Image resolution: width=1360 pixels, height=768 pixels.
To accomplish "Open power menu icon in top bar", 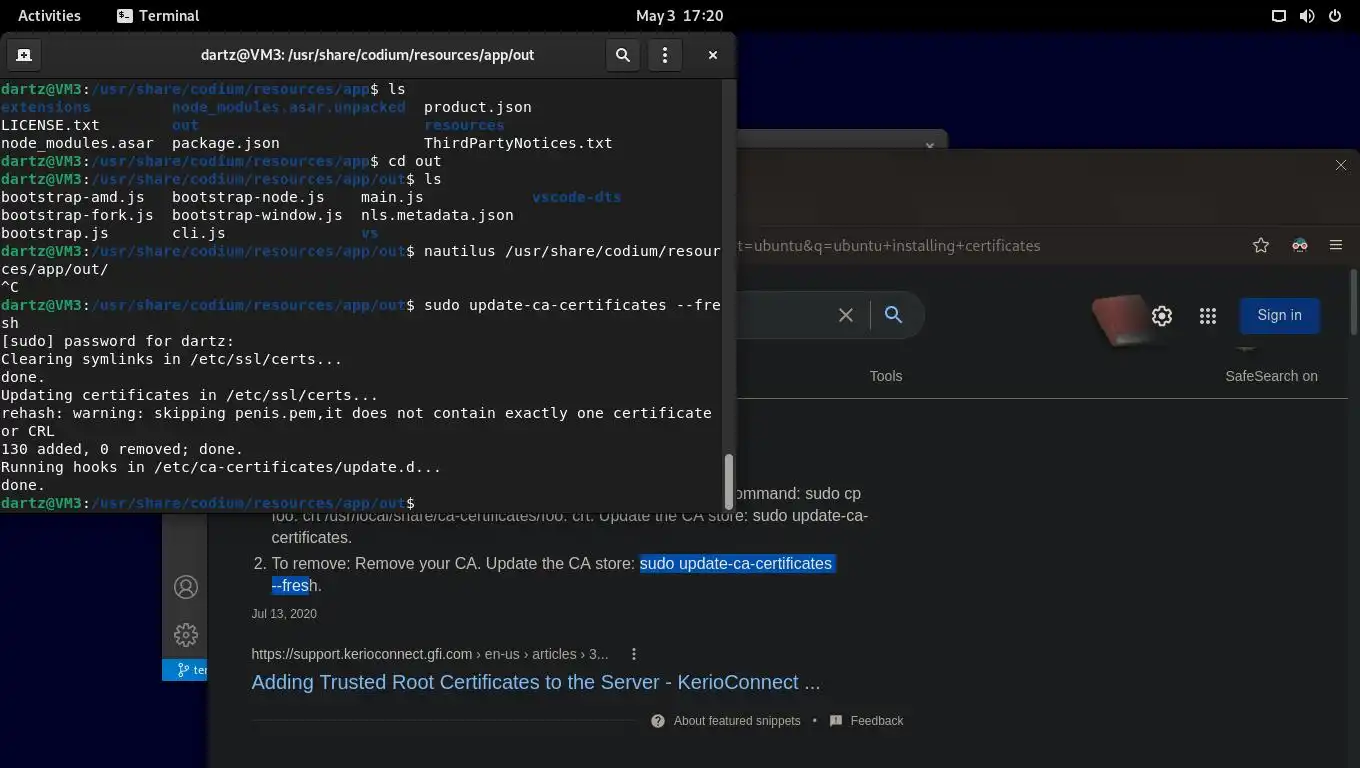I will click(1334, 16).
